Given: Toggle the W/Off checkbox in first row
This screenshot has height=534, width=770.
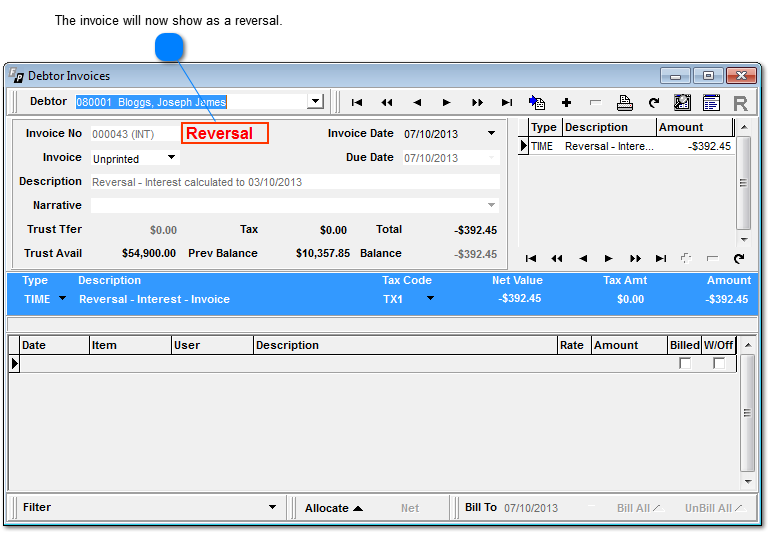Looking at the screenshot, I should coord(719,364).
